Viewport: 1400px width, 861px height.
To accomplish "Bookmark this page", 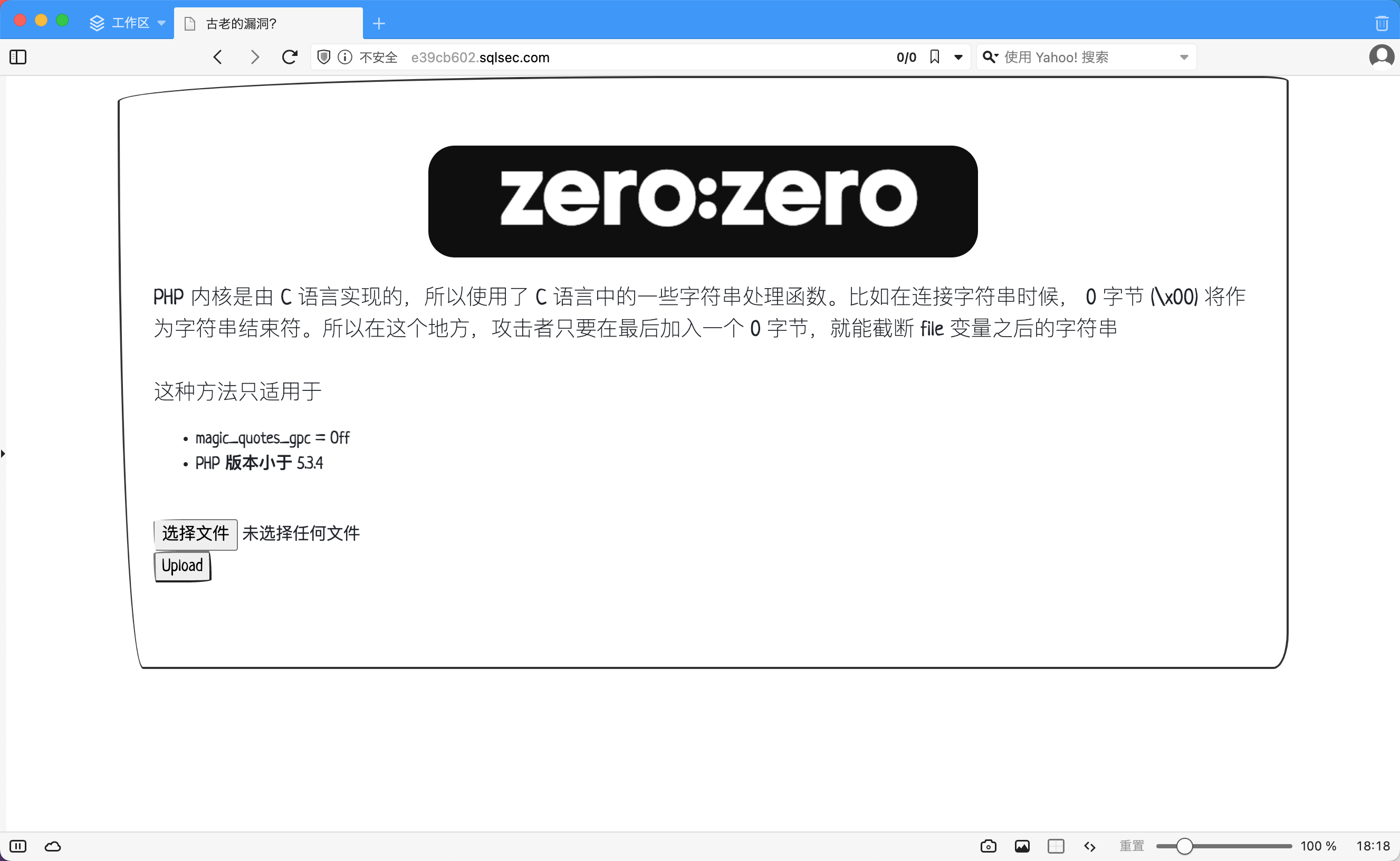I will click(x=934, y=57).
